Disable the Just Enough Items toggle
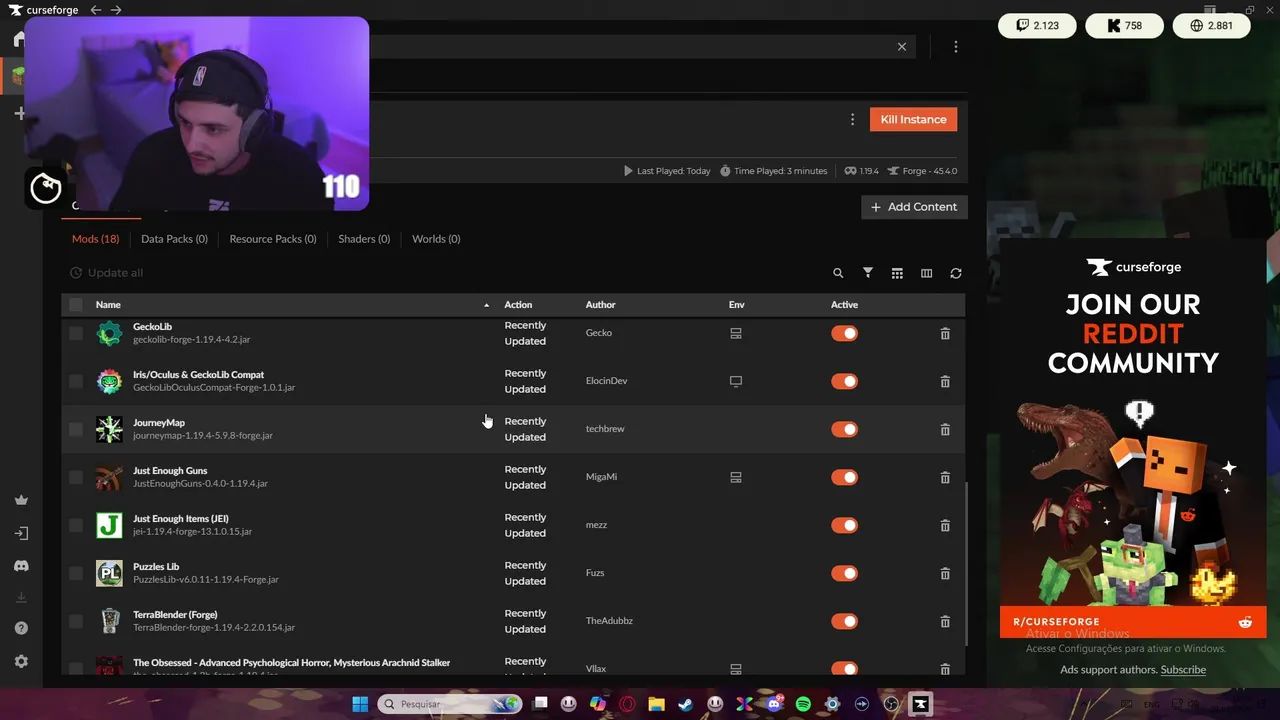The width and height of the screenshot is (1280, 720). (x=844, y=525)
